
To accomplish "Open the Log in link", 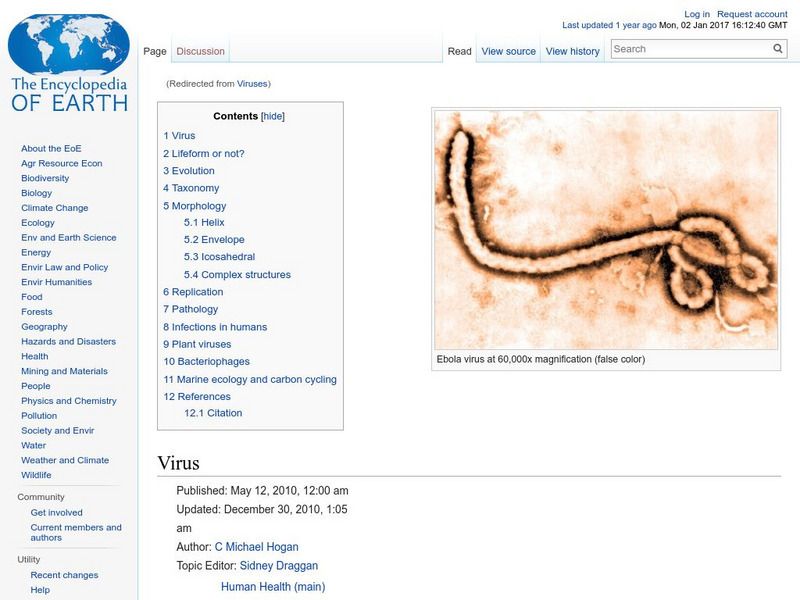I will click(x=697, y=14).
